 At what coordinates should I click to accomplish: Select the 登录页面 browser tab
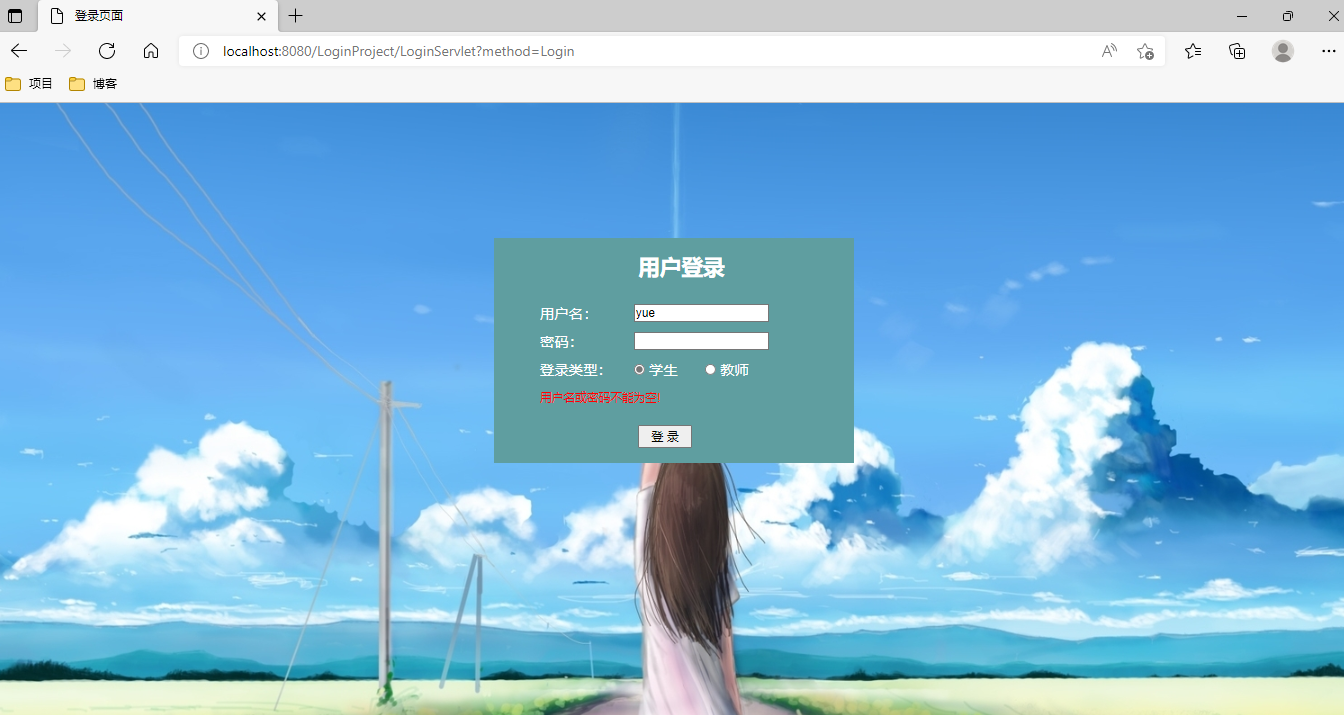click(x=157, y=16)
